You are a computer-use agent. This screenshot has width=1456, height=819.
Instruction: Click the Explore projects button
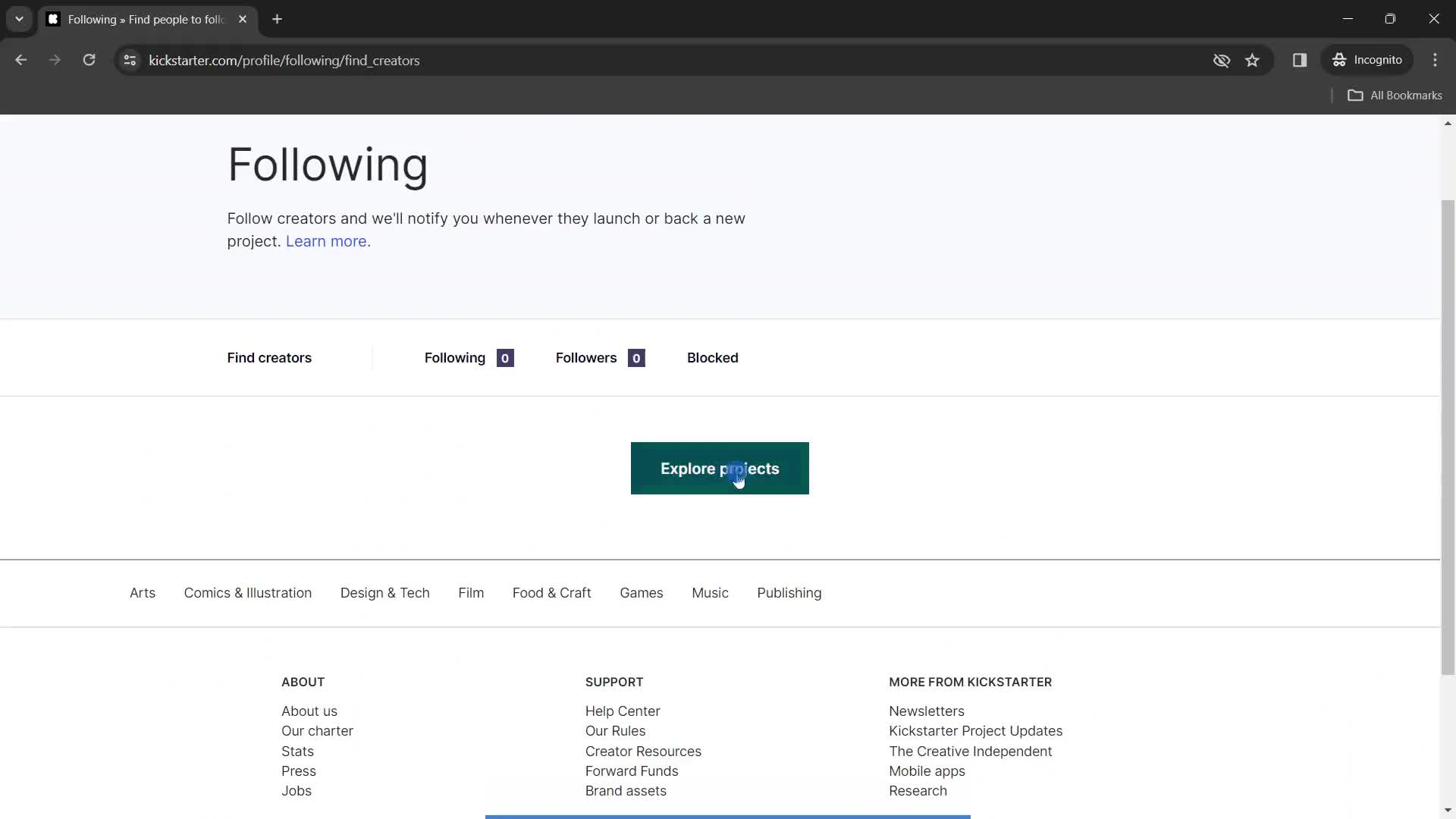(720, 468)
